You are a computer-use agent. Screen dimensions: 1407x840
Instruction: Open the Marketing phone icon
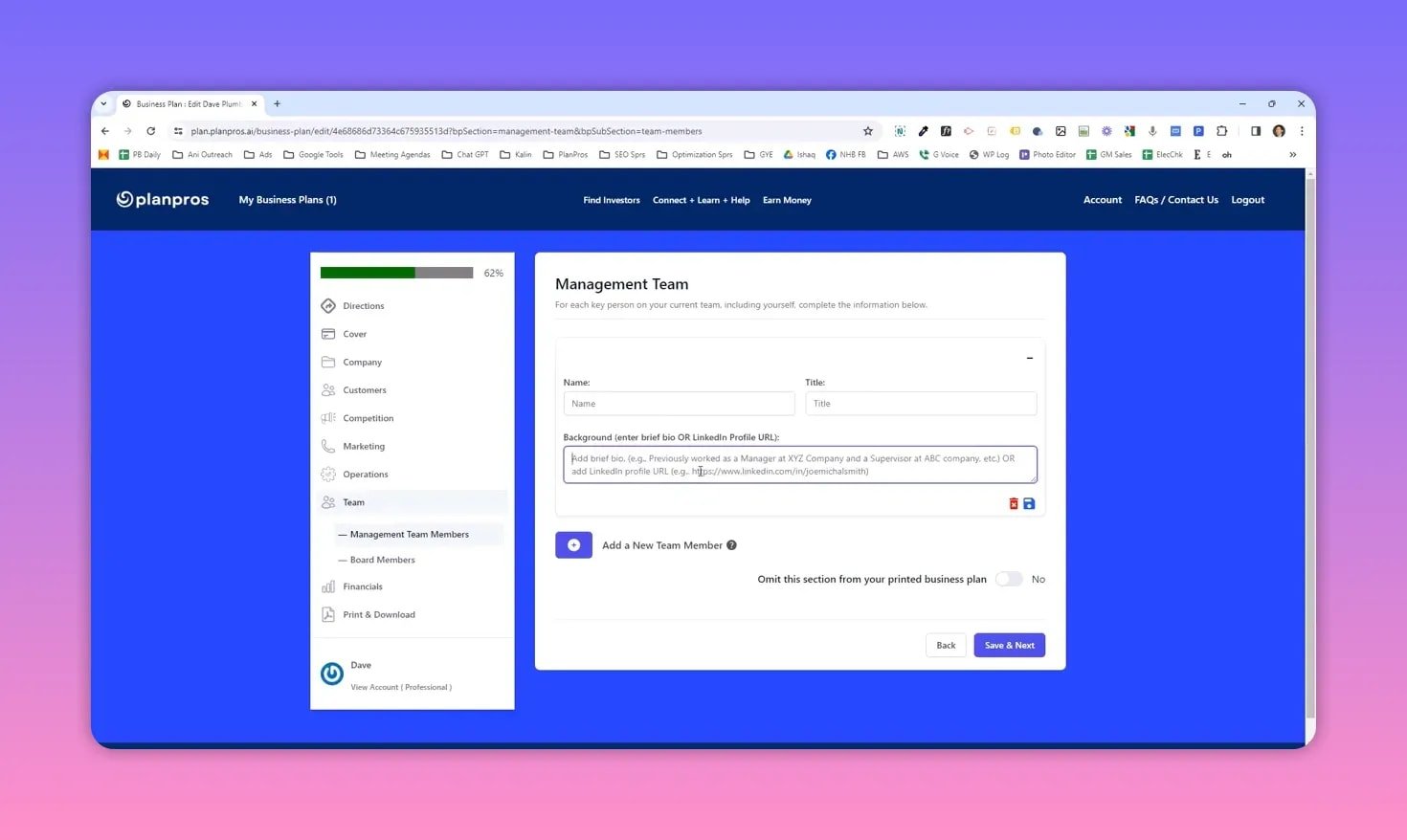[x=328, y=446]
